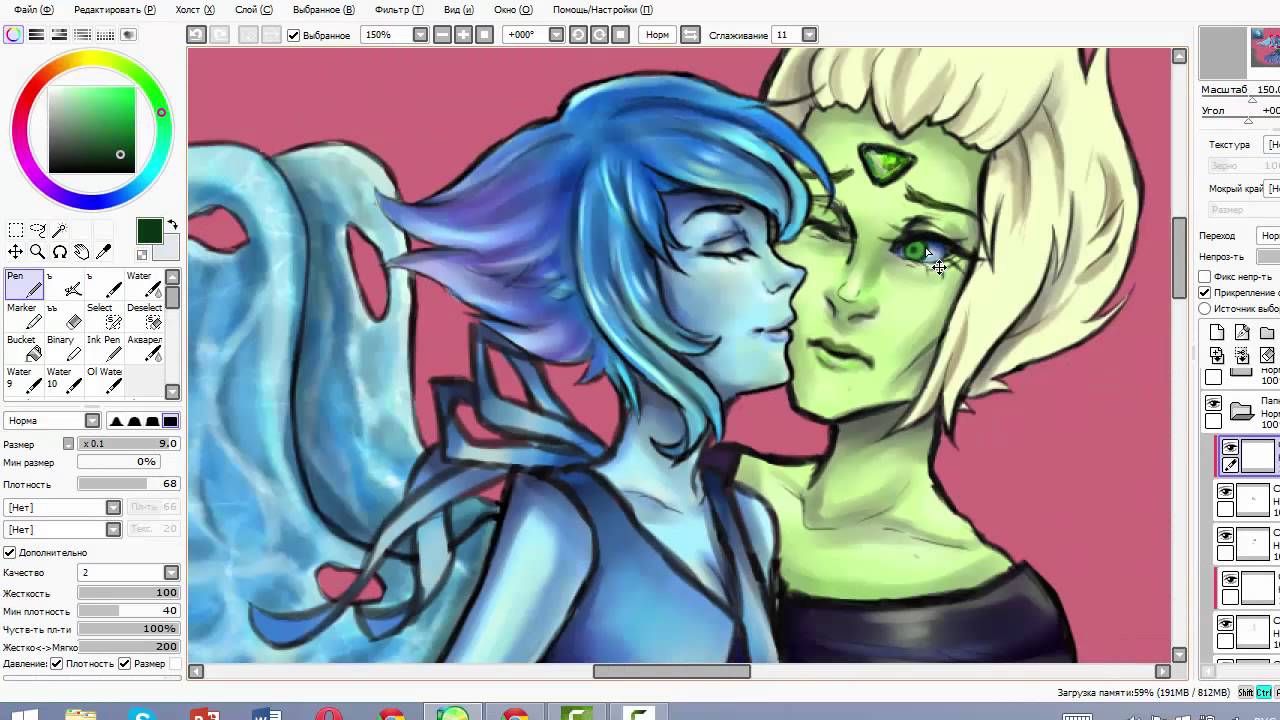The height and width of the screenshot is (720, 1280).
Task: Open the first [Нет] brush shape dropdown
Action: coord(113,508)
